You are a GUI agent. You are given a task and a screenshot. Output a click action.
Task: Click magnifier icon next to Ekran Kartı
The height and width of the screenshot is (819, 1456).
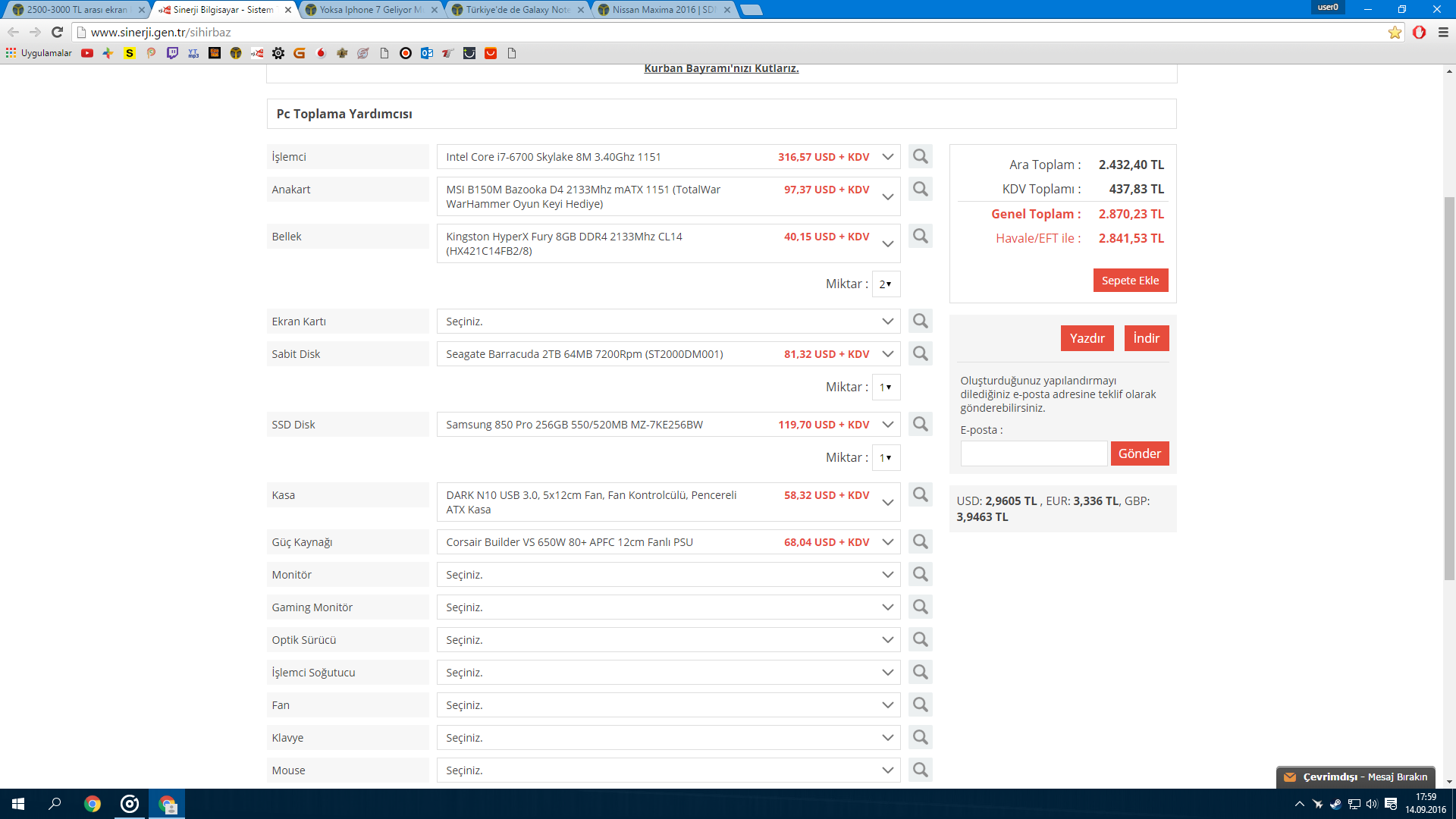[x=920, y=321]
